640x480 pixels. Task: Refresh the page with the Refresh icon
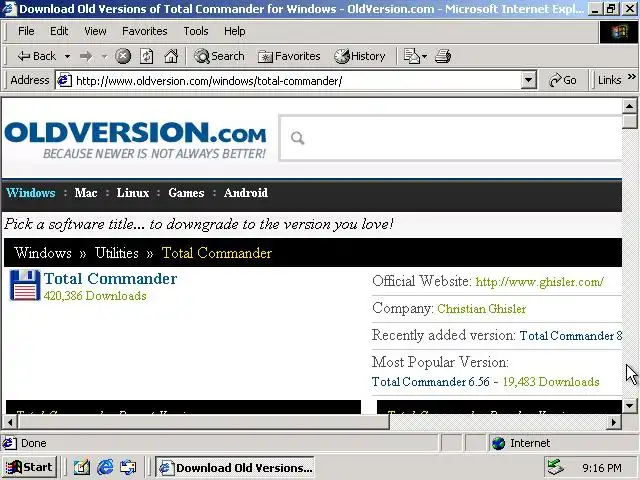tap(147, 56)
